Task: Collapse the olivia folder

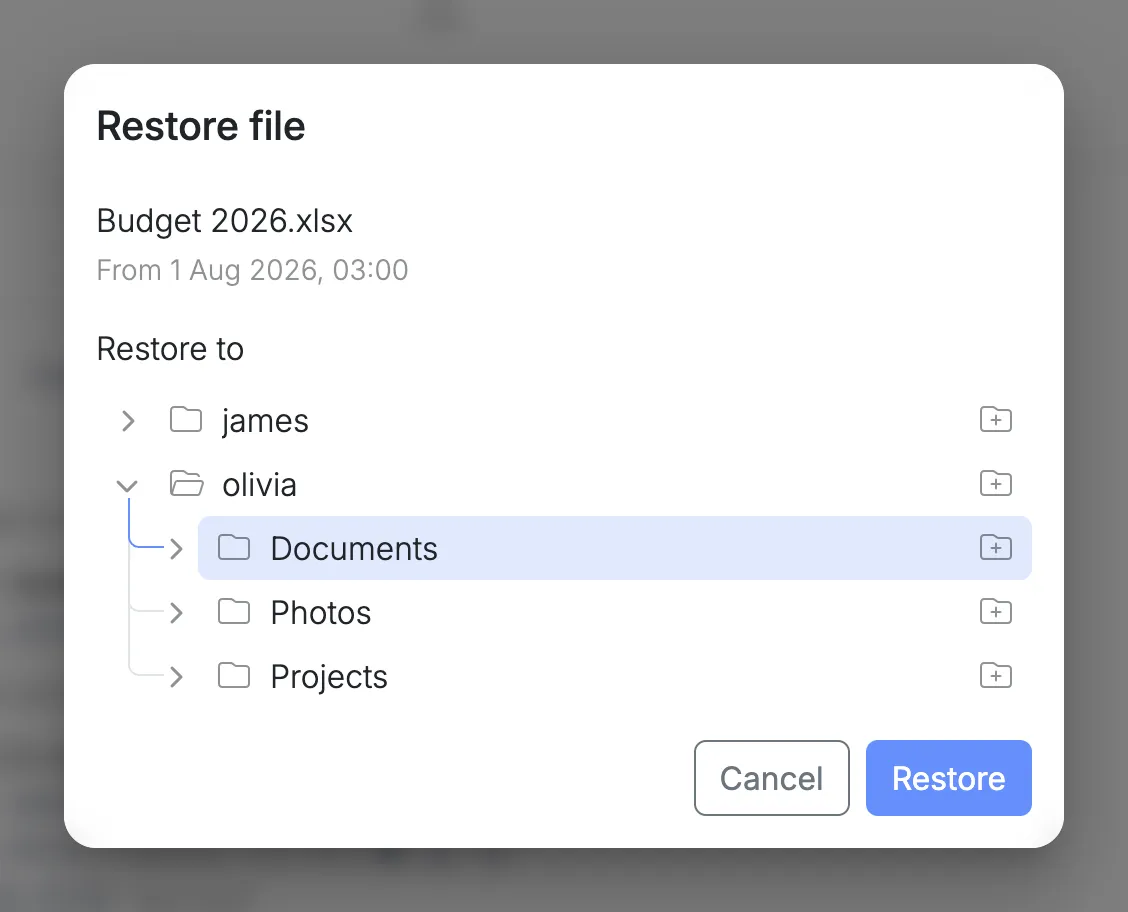Action: (x=127, y=486)
